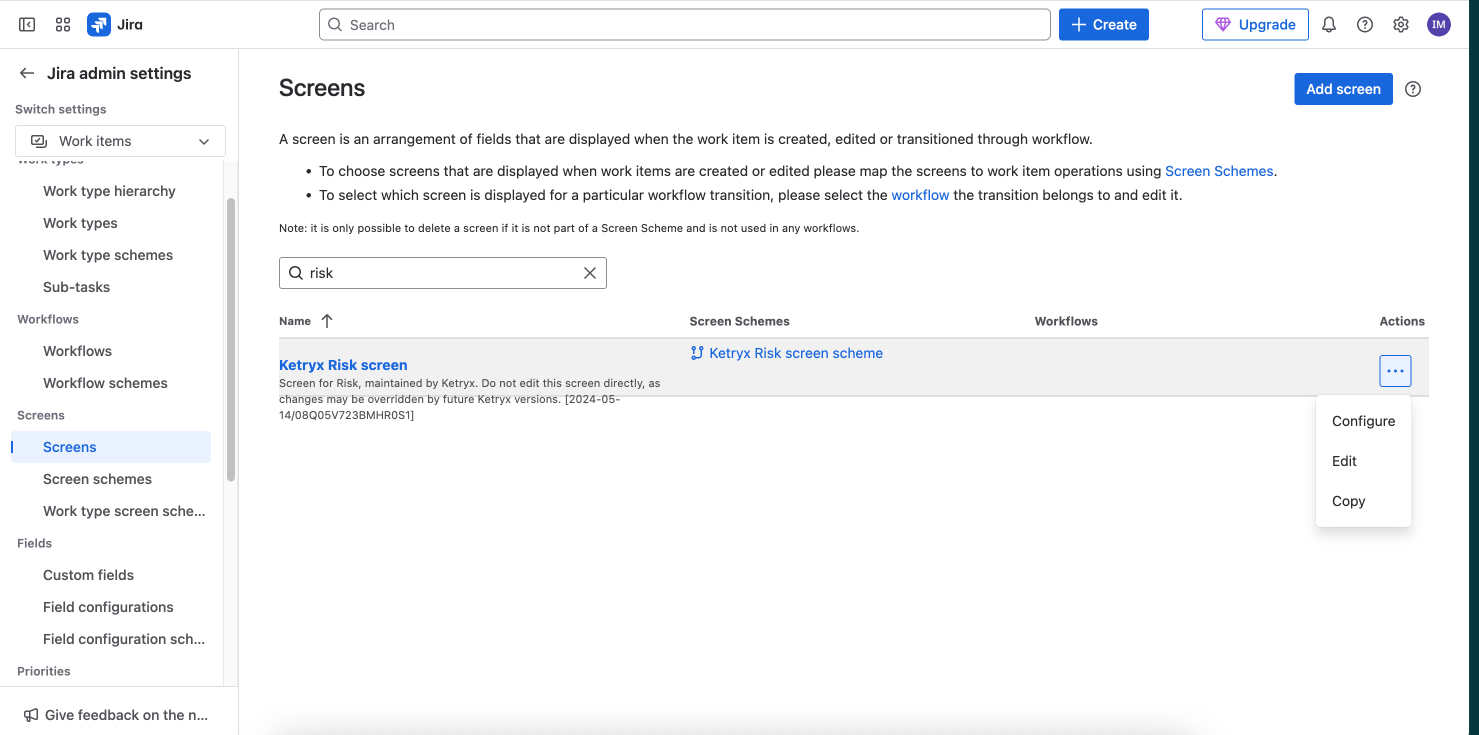Click the Priorities section label in the sidebar
This screenshot has width=1479, height=735.
(44, 671)
